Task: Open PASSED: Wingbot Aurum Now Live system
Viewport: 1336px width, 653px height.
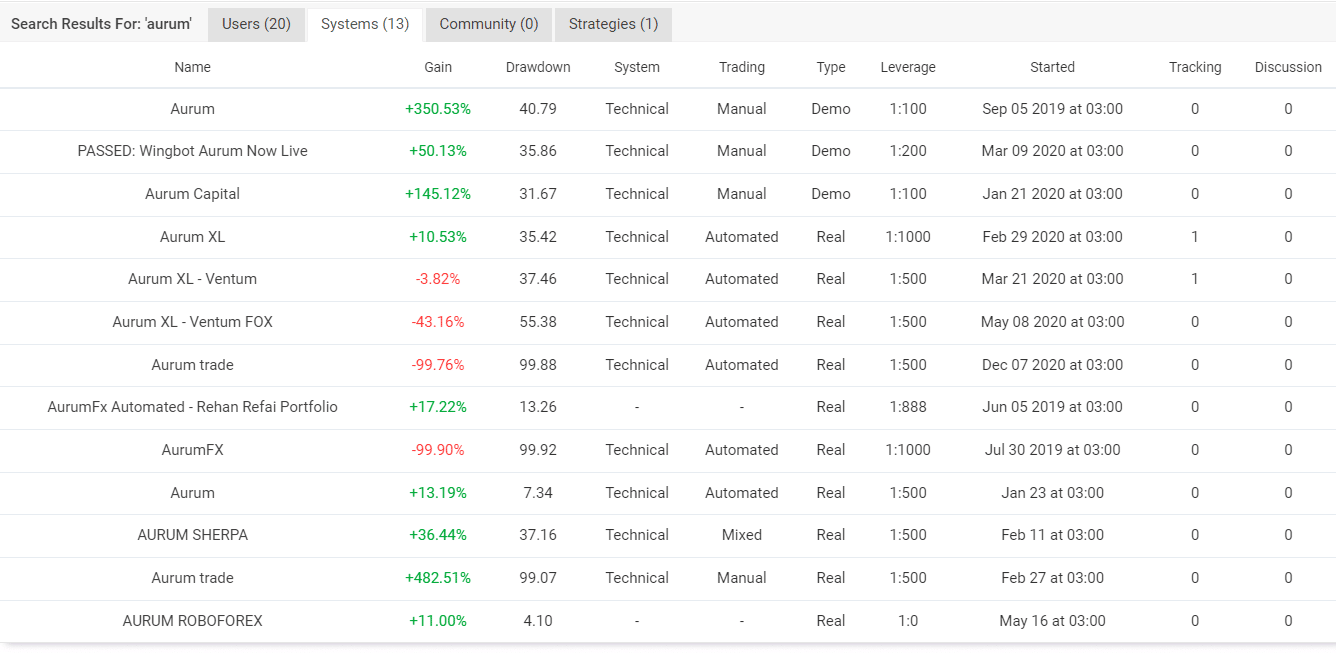Action: click(193, 151)
